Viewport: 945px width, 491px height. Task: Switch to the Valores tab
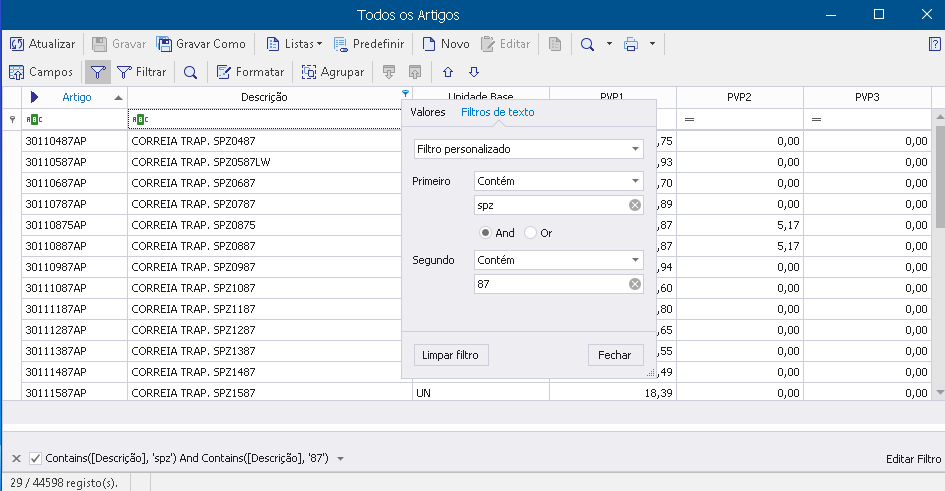428,112
